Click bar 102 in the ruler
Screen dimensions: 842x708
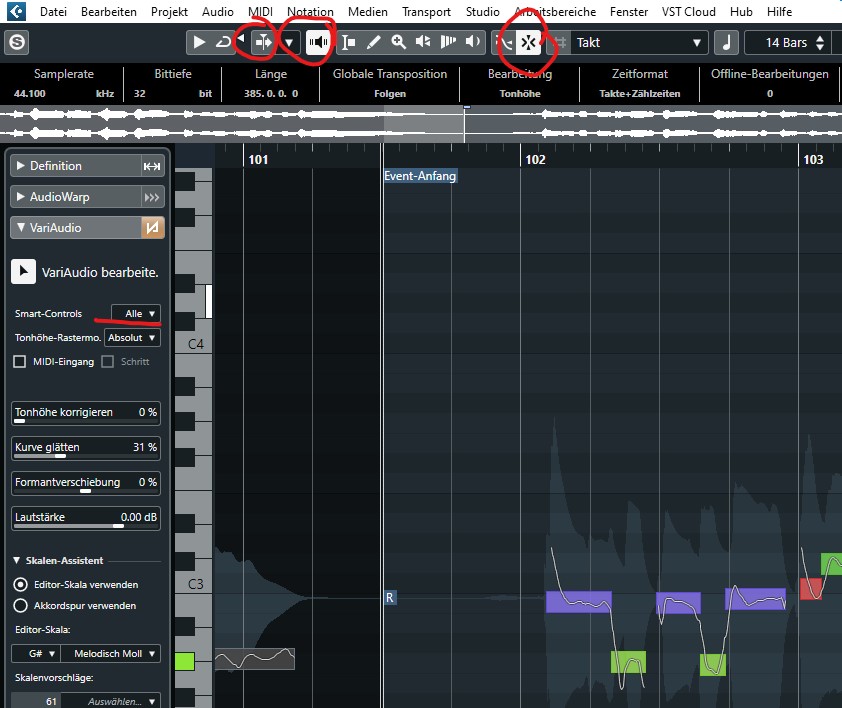[x=535, y=160]
